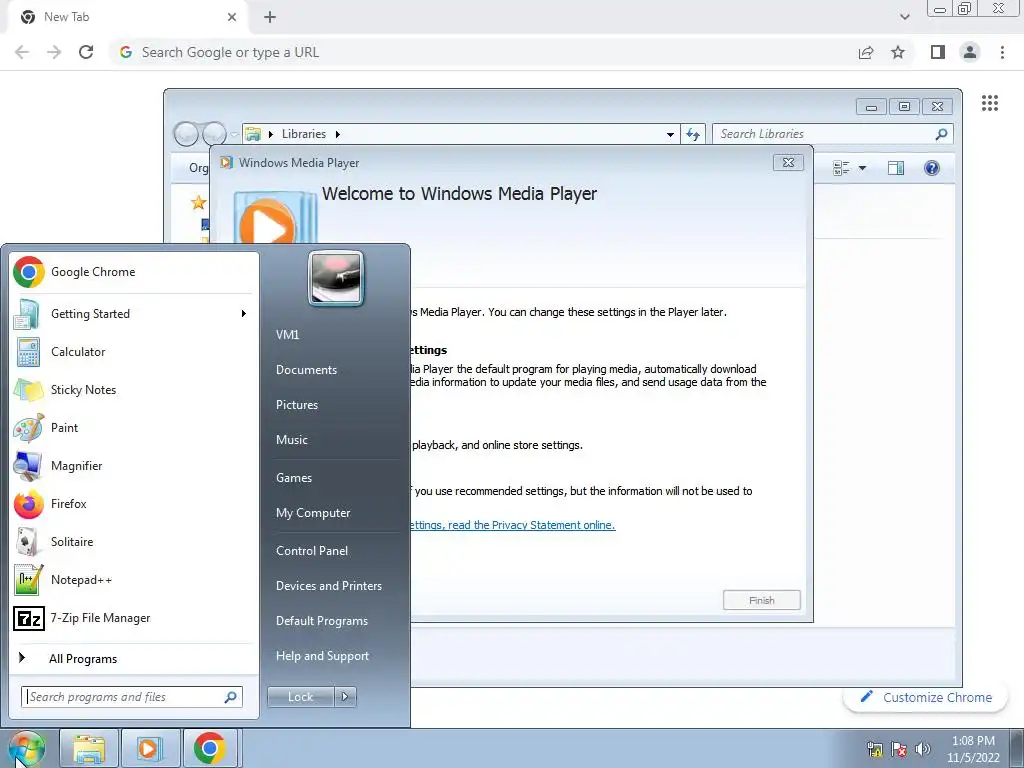This screenshot has height=768, width=1024.
Task: Open Help in Libraries window
Action: pos(932,168)
